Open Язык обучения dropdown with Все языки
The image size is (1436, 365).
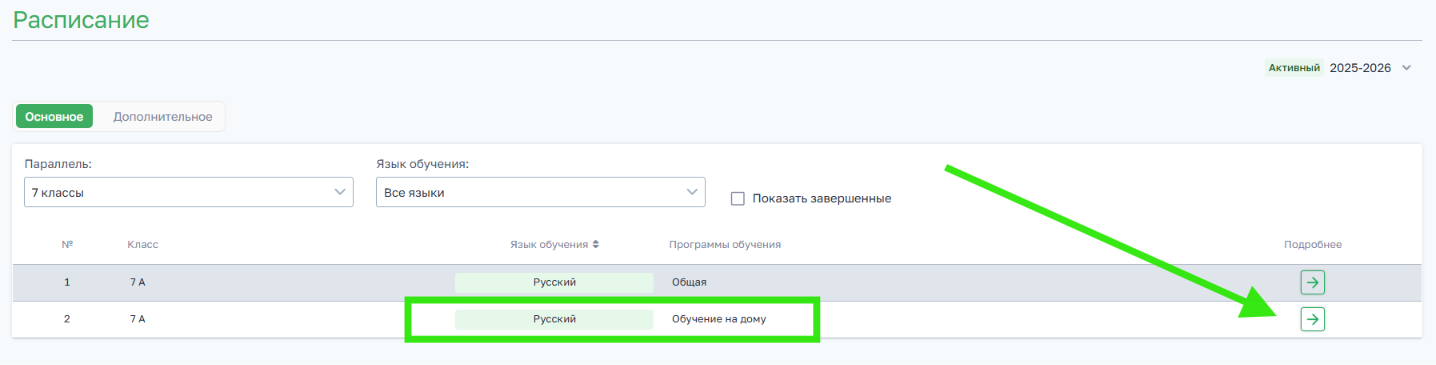point(540,192)
